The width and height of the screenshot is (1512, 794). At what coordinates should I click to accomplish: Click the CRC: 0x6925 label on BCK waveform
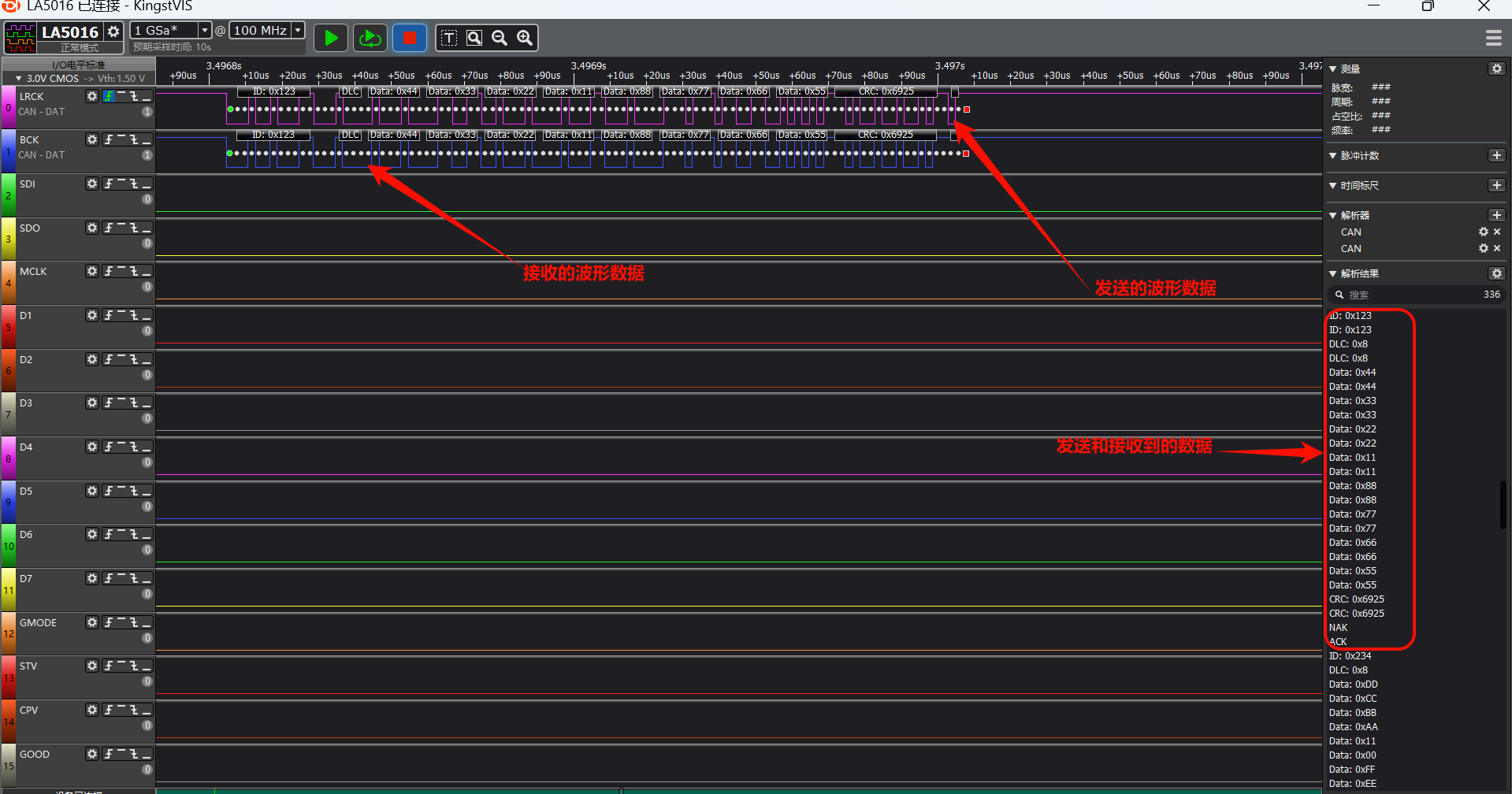point(885,135)
